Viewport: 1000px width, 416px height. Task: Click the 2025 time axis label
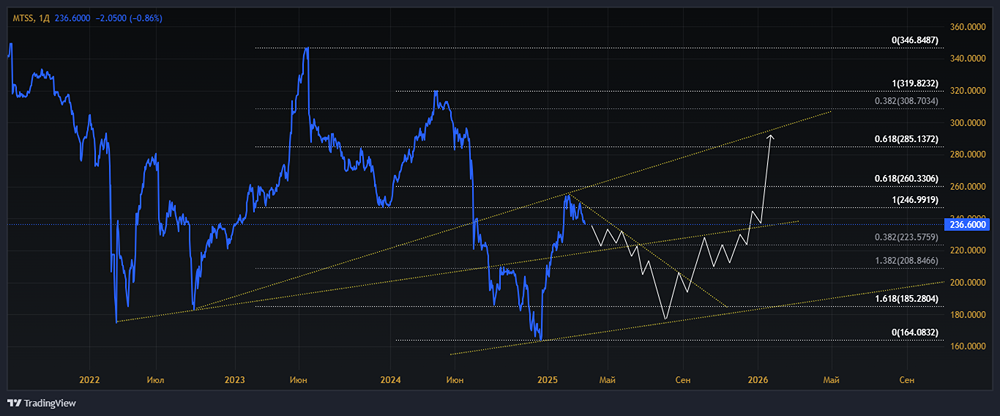tap(548, 380)
